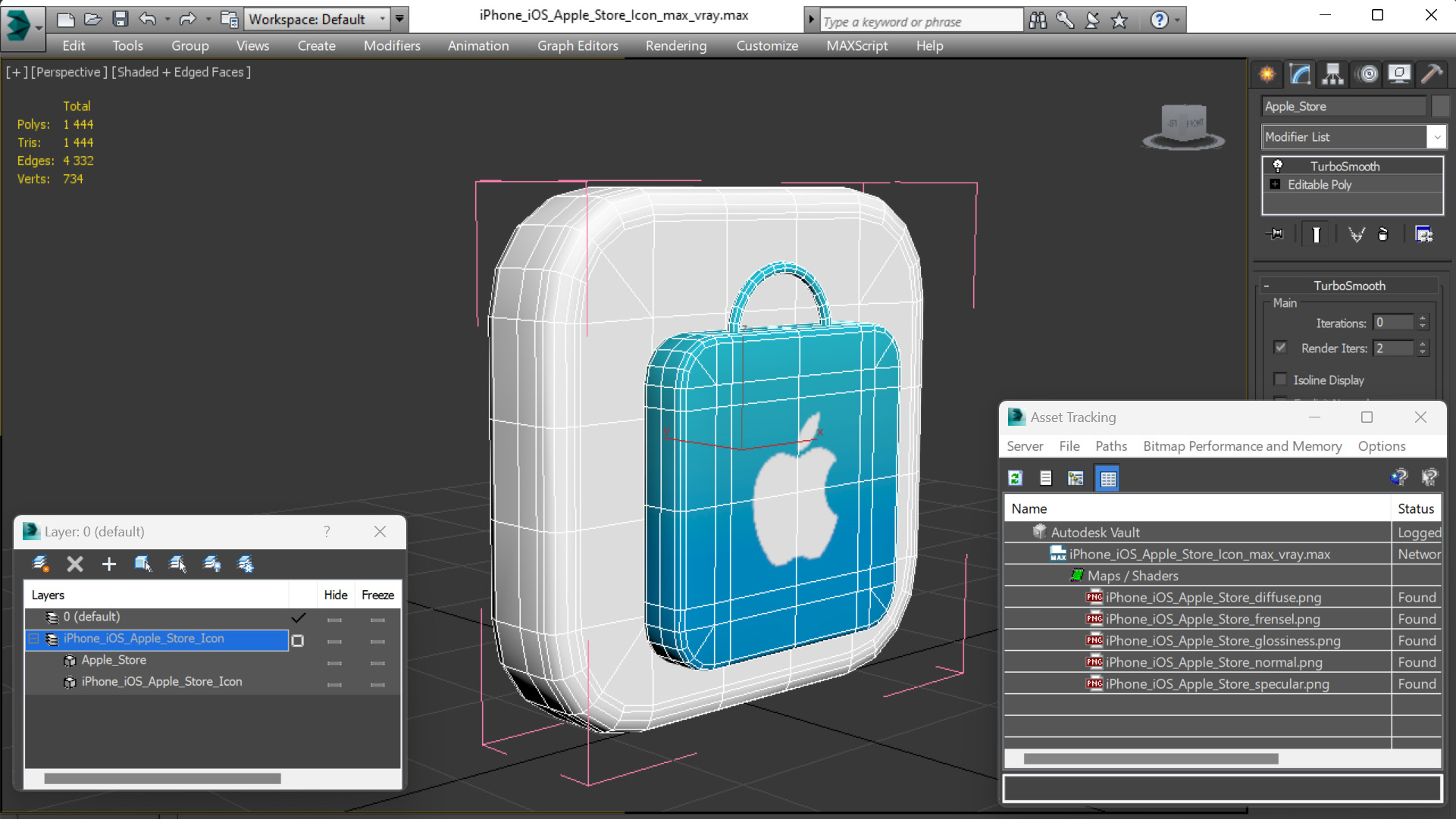Viewport: 1456px width, 819px height.
Task: Highlight selected objects' layers icon
Action: [177, 564]
